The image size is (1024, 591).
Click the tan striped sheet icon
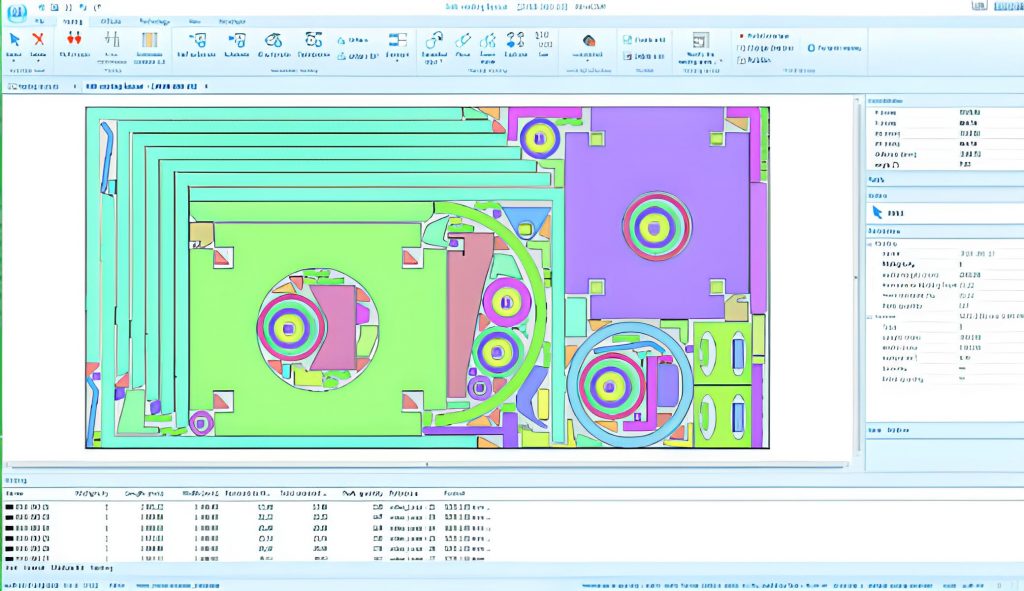[x=149, y=40]
